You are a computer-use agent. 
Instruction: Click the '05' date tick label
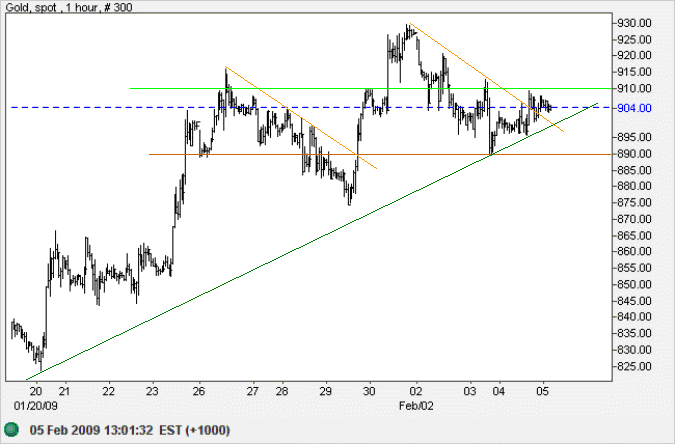point(543,391)
